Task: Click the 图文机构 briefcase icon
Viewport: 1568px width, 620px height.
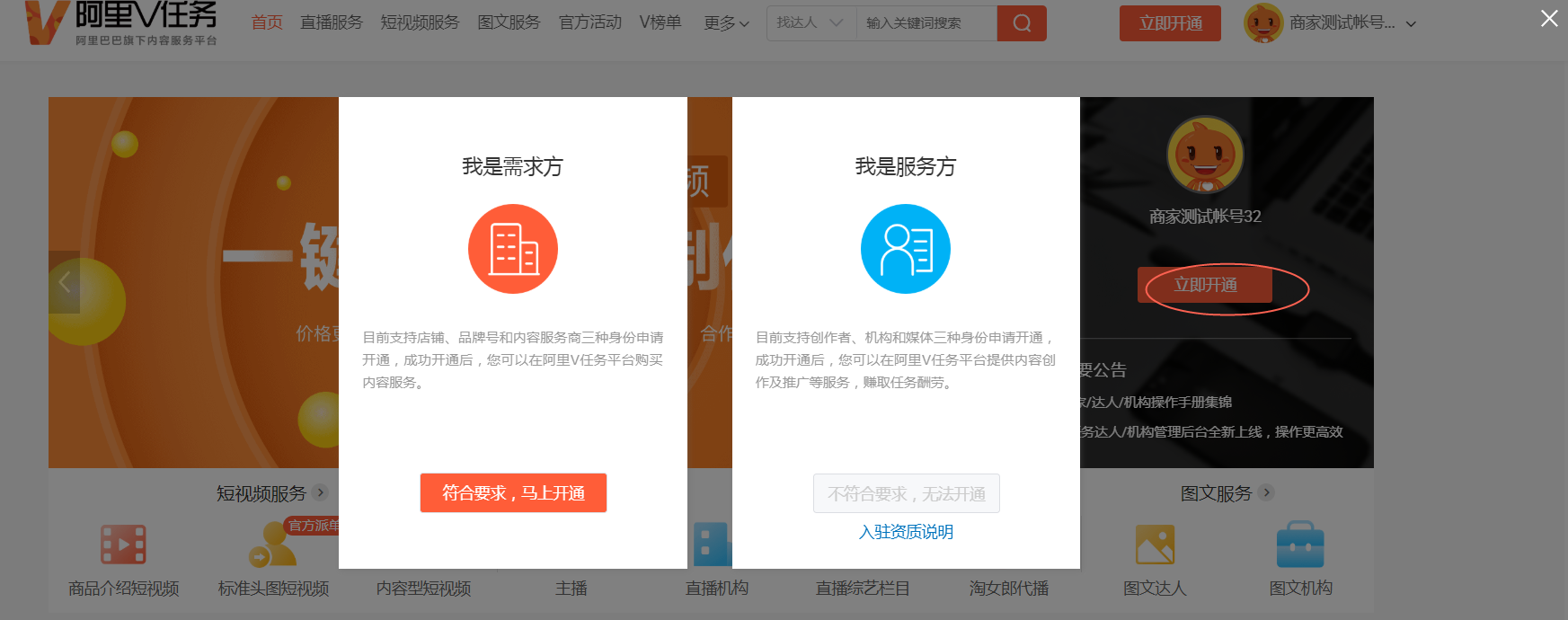Action: (1300, 545)
